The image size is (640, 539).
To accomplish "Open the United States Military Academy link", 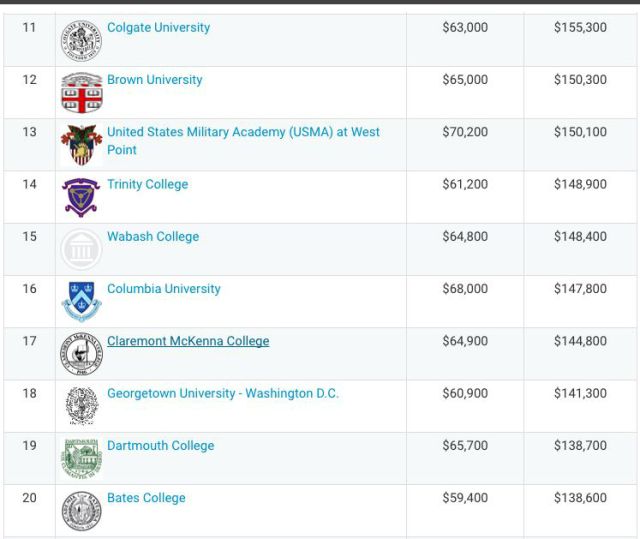I will point(243,141).
